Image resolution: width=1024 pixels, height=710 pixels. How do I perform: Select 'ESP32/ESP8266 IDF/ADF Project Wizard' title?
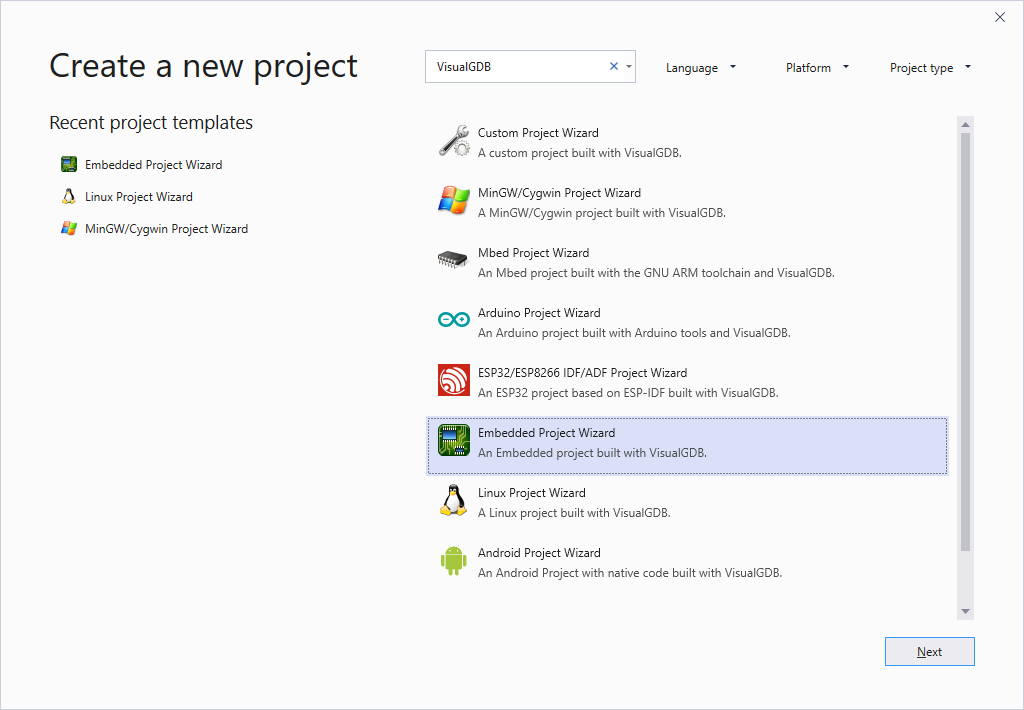[x=583, y=373]
